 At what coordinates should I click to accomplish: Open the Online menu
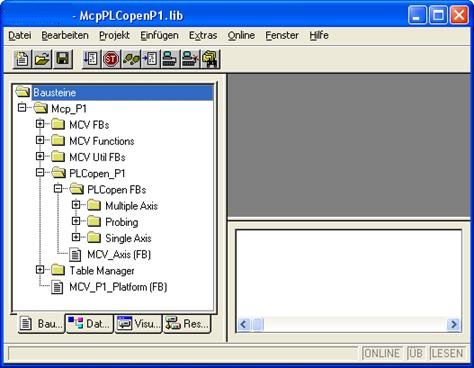point(241,35)
